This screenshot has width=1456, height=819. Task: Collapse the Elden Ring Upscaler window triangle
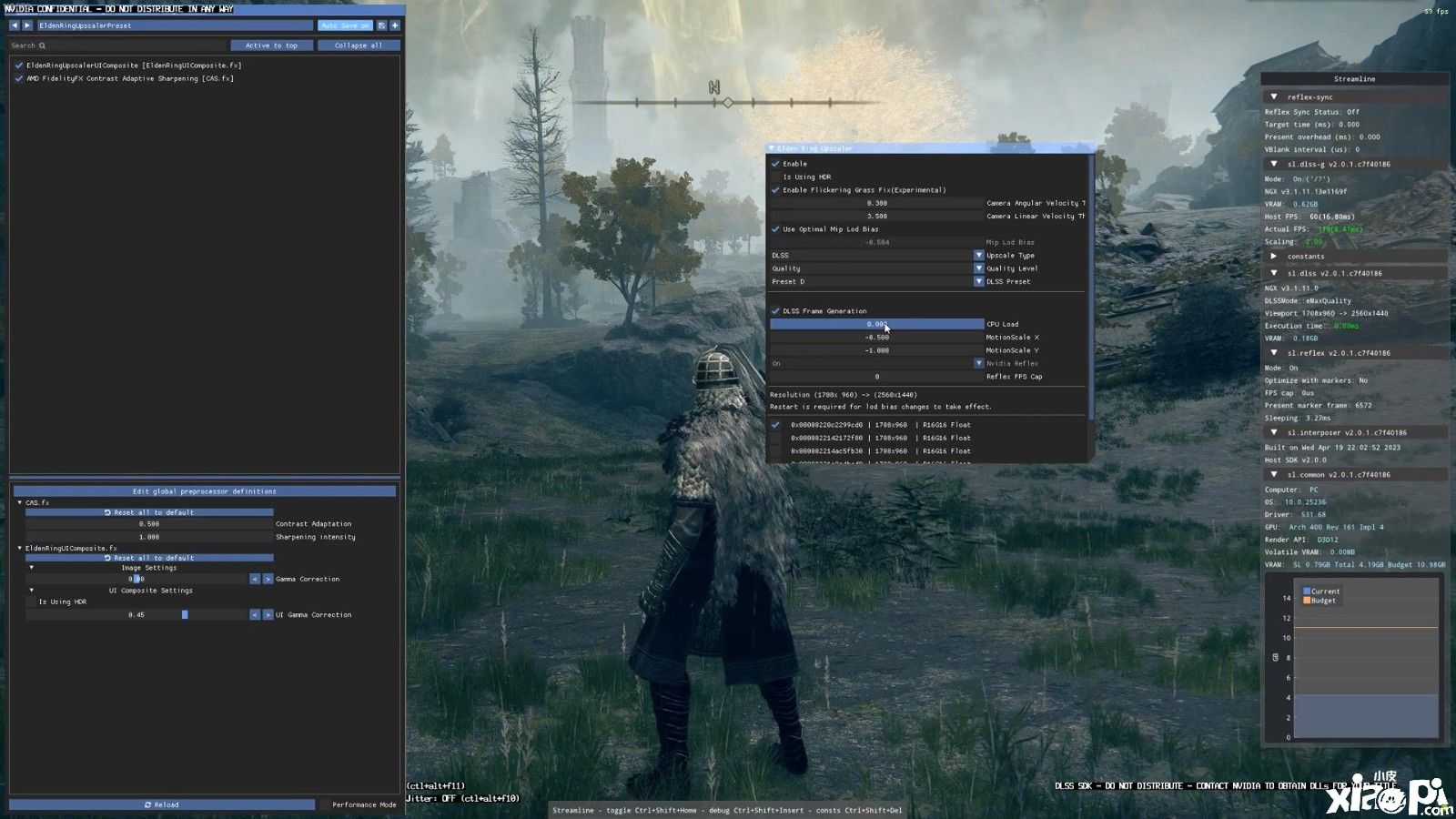[772, 148]
